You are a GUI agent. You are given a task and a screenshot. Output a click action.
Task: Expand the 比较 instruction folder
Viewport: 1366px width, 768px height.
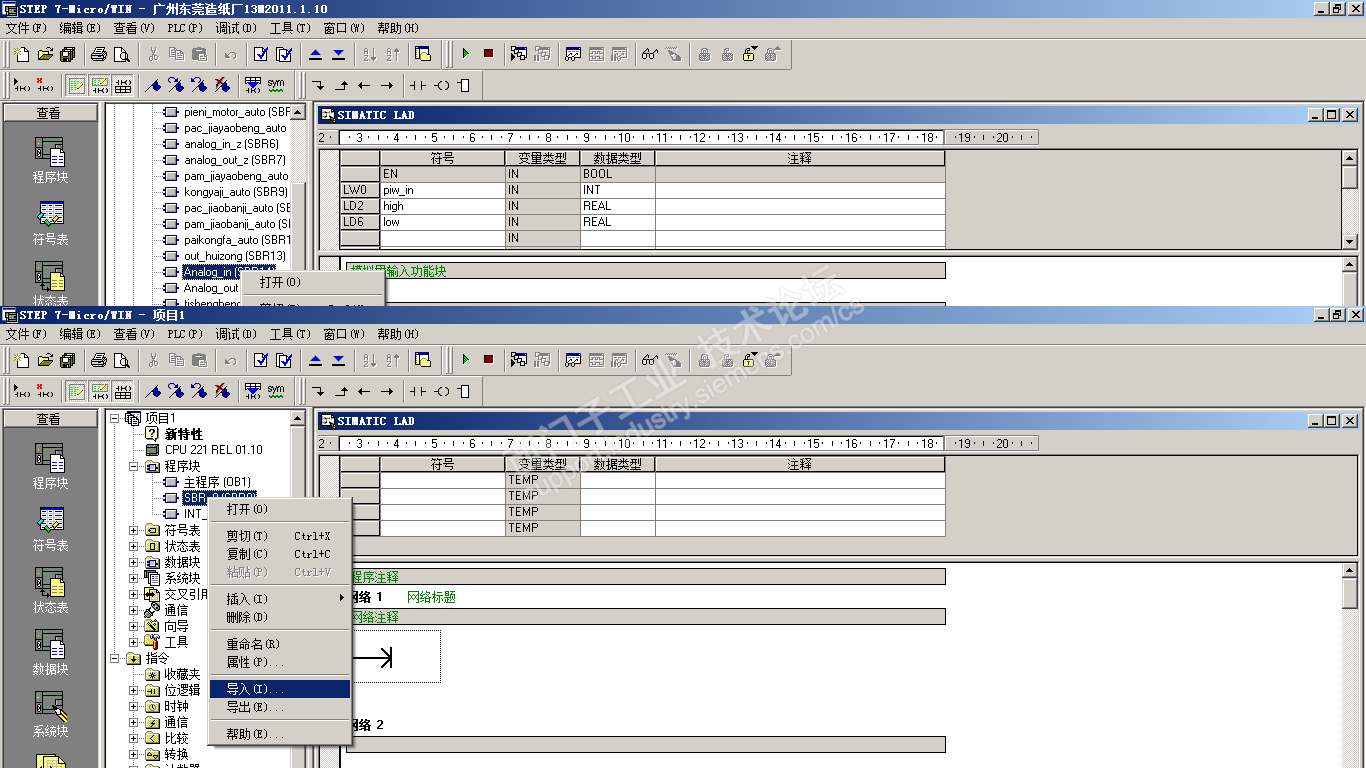(x=135, y=738)
